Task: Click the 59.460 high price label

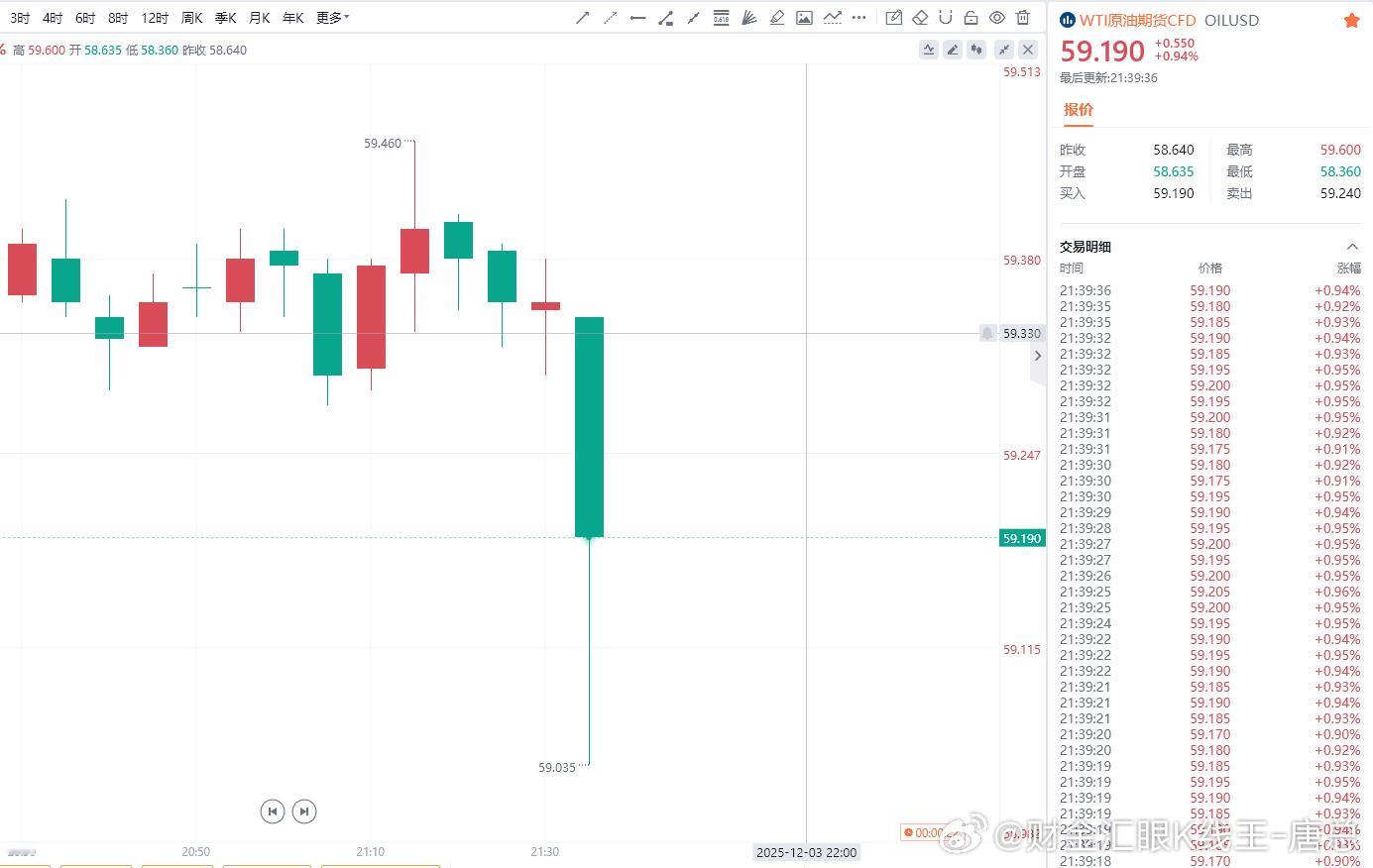Action: click(x=383, y=144)
